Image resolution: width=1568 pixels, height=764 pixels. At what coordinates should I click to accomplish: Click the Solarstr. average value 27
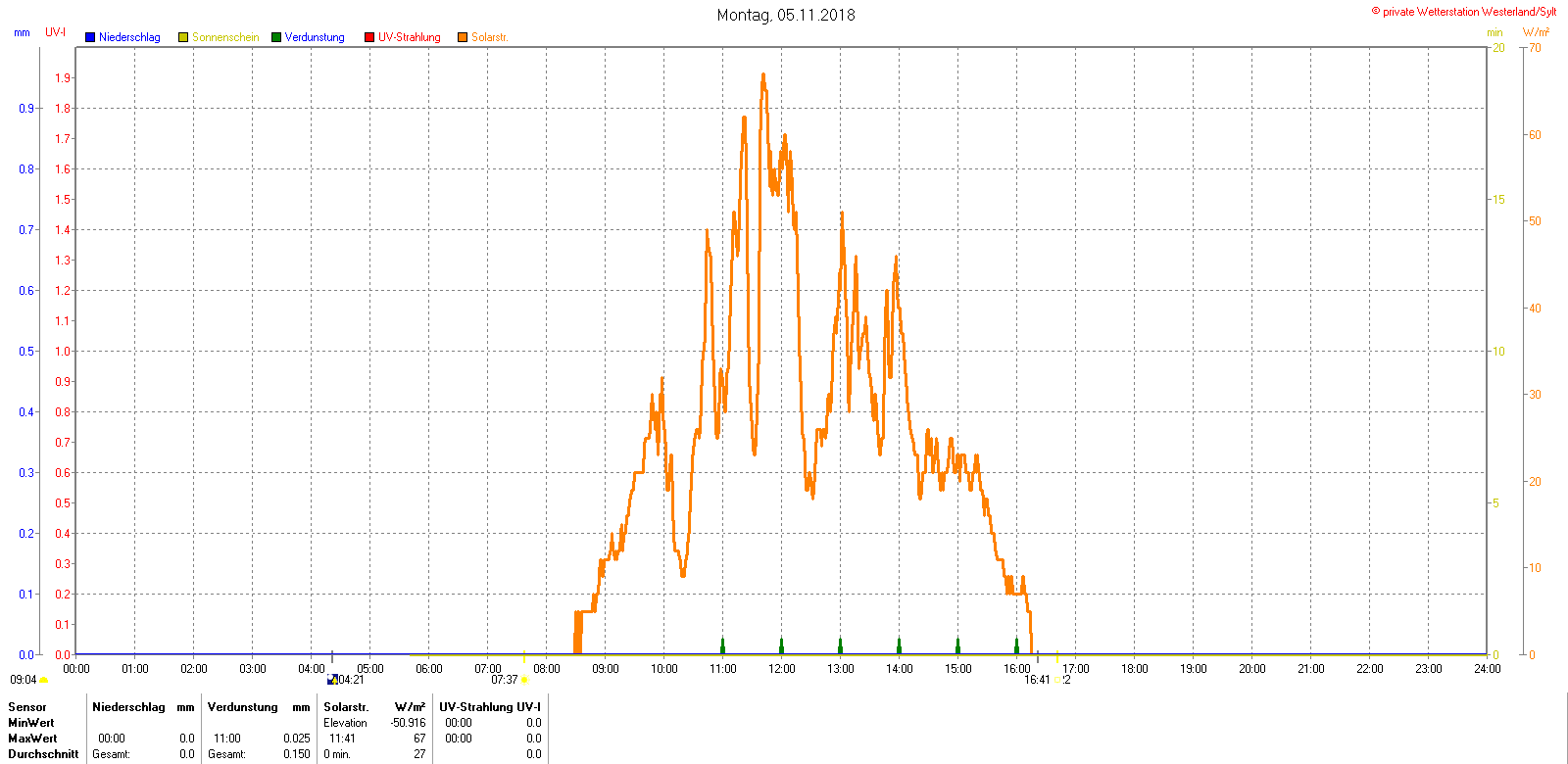(x=419, y=754)
